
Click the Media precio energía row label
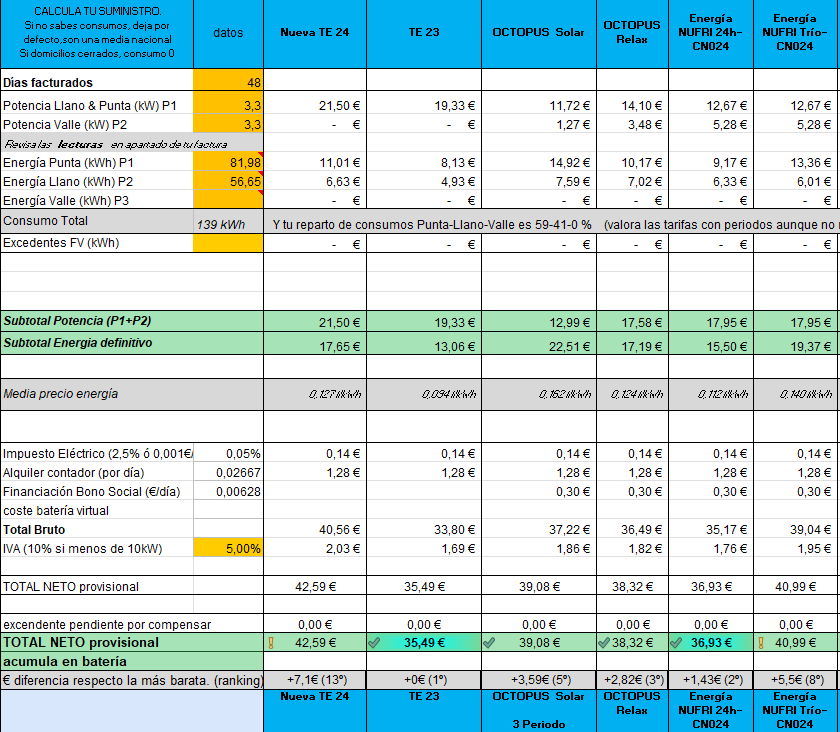[x=132, y=394]
